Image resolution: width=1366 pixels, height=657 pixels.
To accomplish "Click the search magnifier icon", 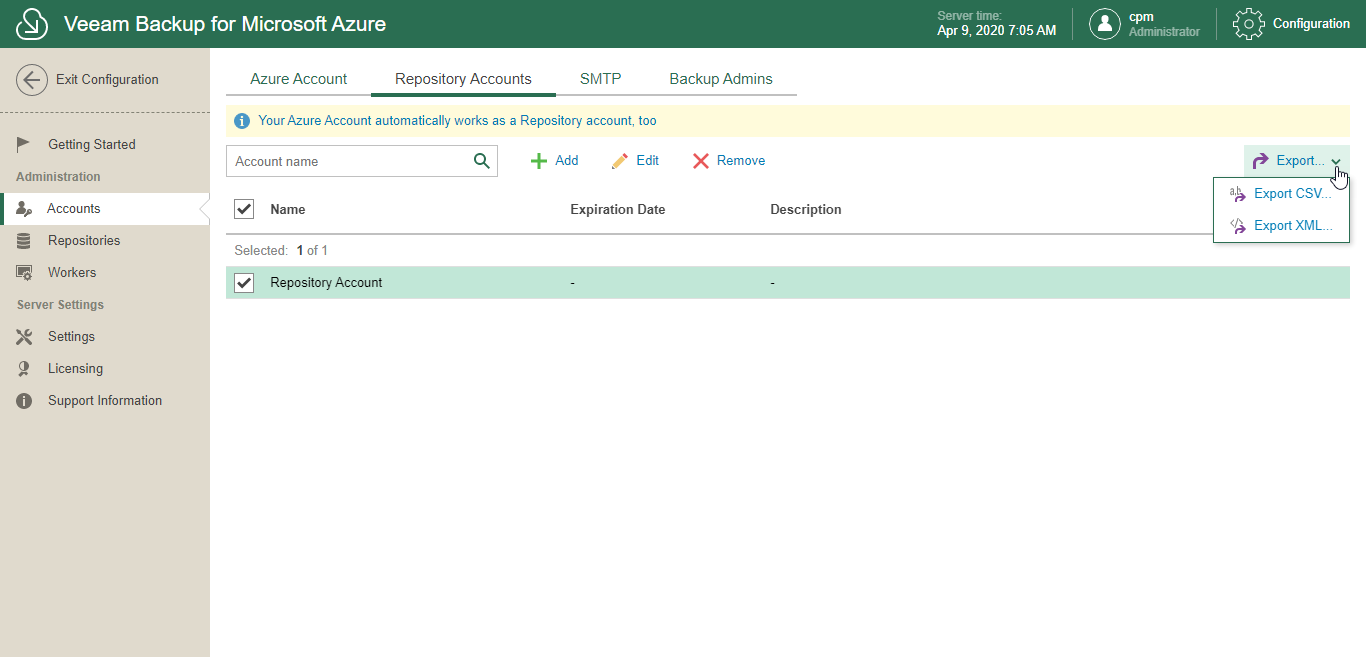I will [x=481, y=161].
